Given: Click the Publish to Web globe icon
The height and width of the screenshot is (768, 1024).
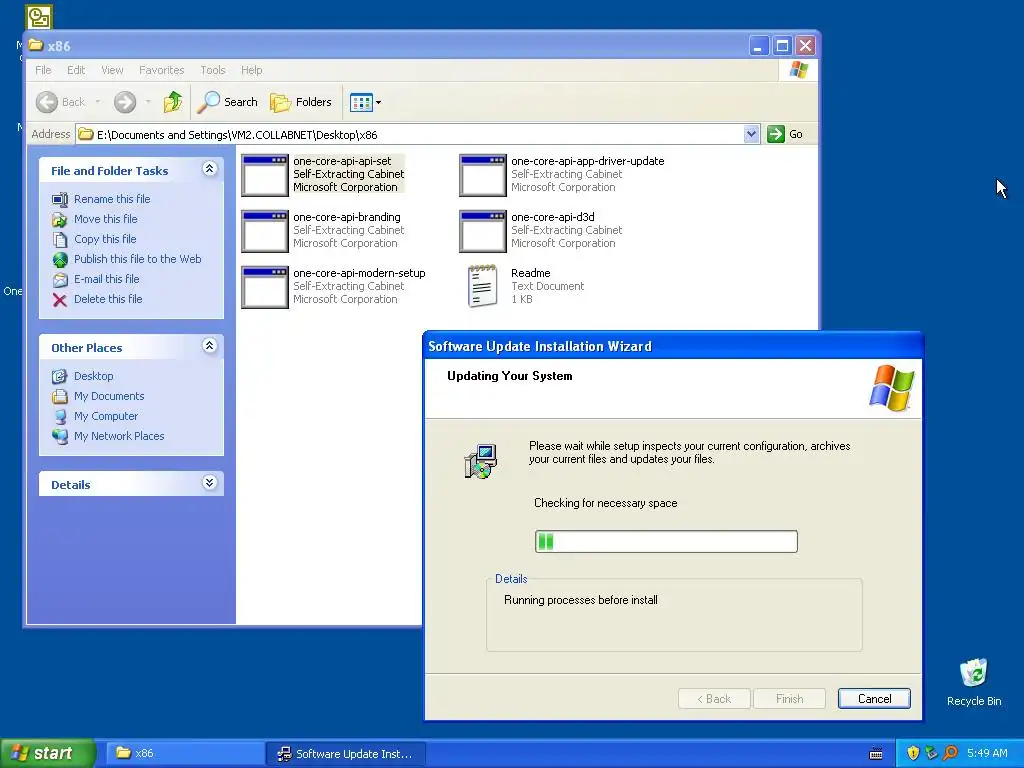Looking at the screenshot, I should [59, 259].
